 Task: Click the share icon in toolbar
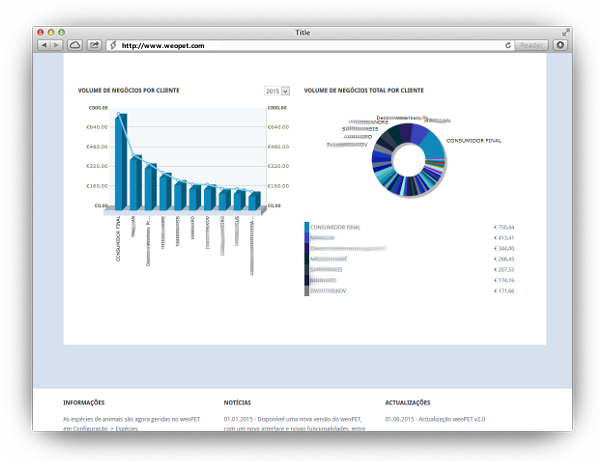94,45
